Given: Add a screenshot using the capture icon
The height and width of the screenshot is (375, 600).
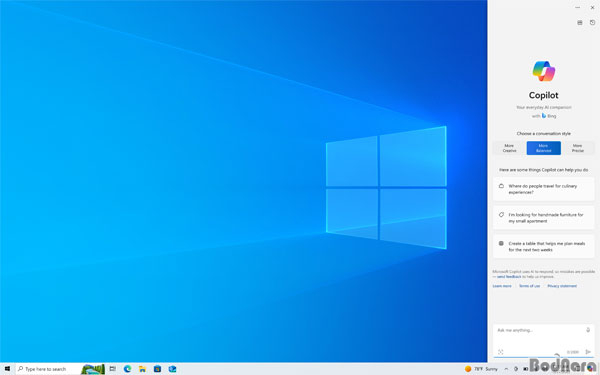Looking at the screenshot, I should [501, 352].
